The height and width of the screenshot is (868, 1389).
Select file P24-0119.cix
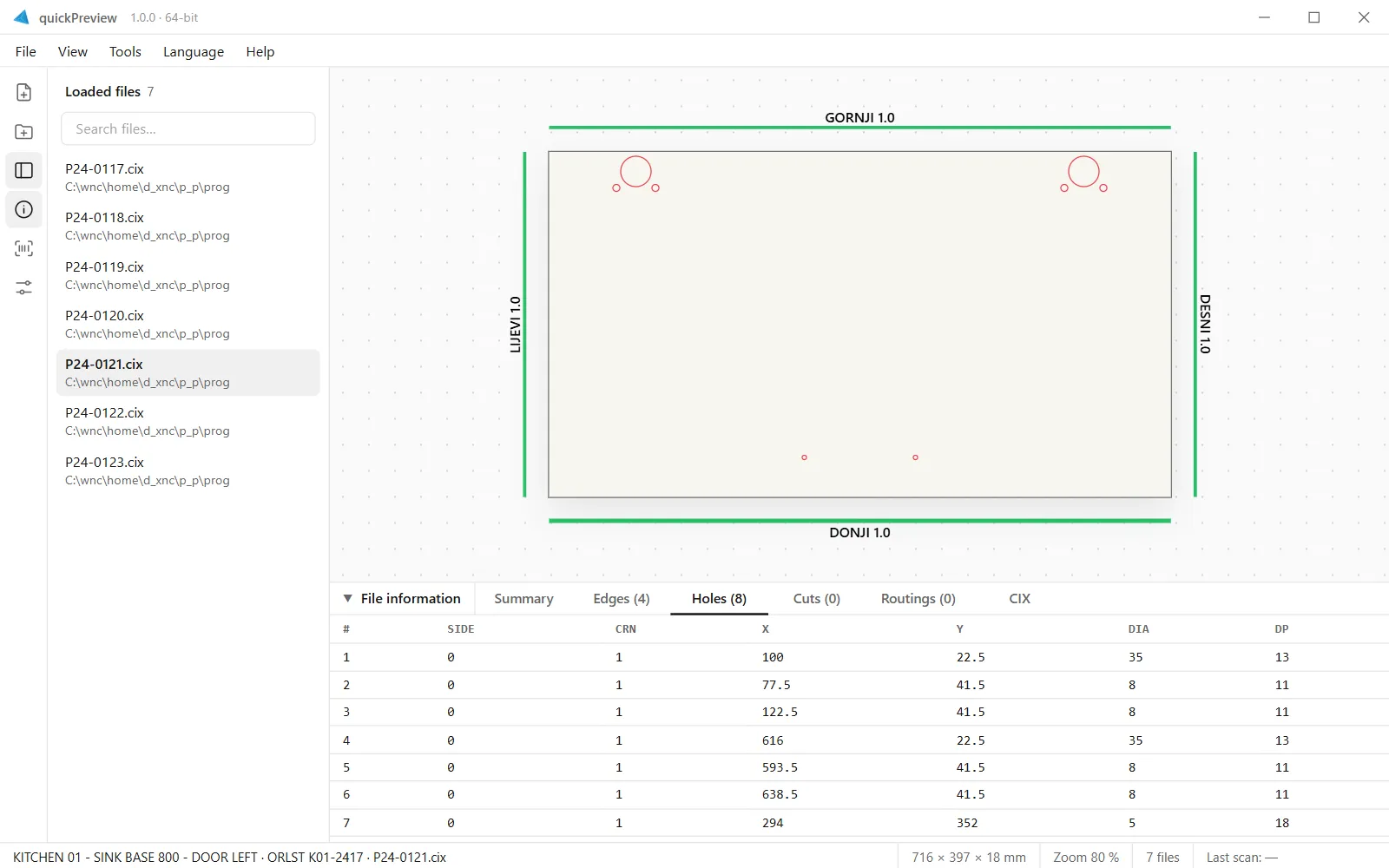(188, 275)
